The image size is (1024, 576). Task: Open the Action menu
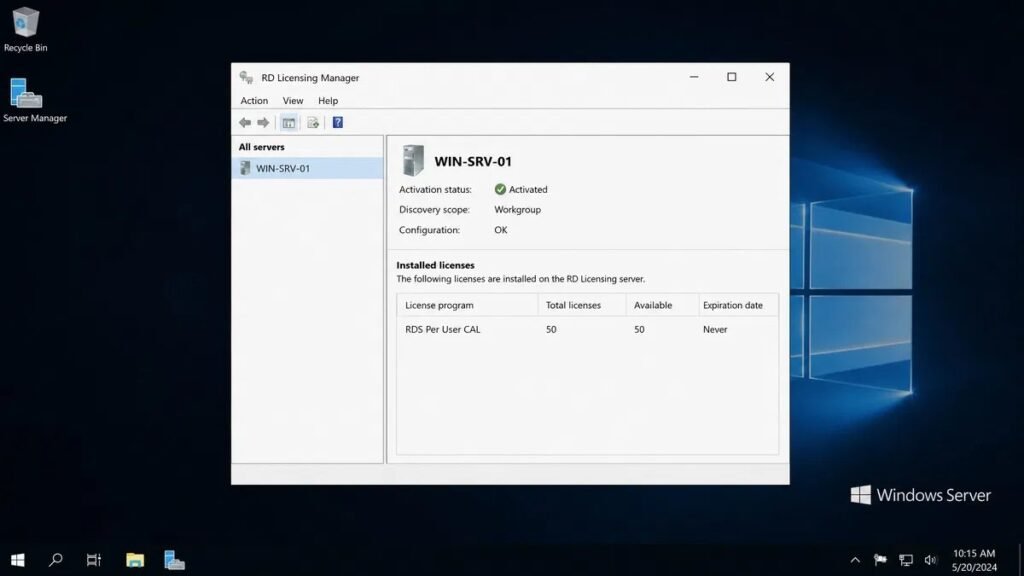(x=254, y=101)
